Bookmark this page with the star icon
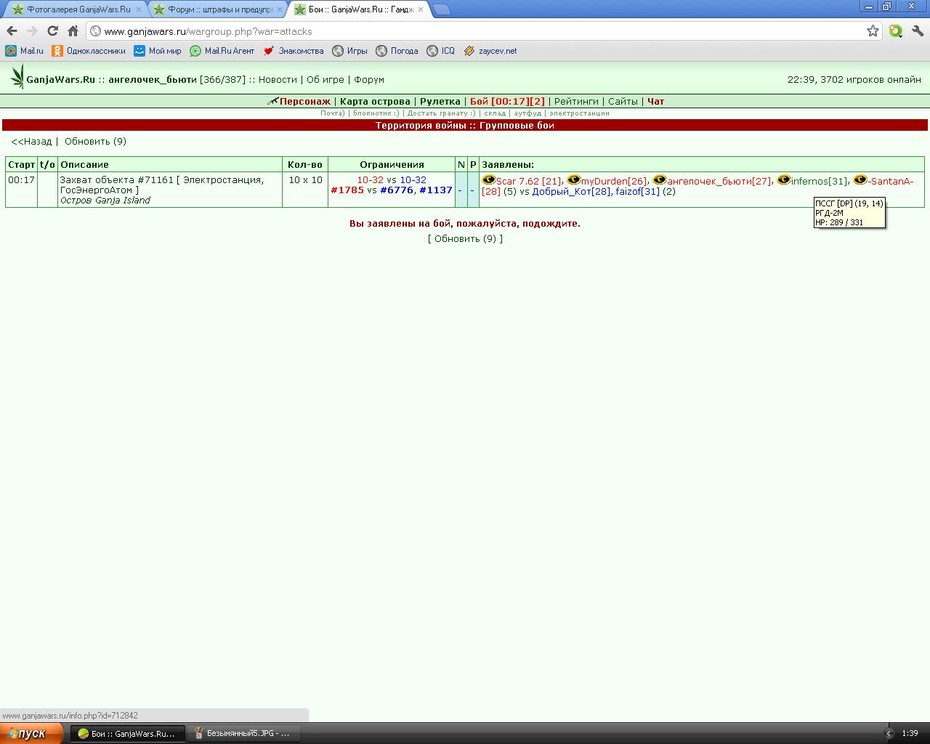The width and height of the screenshot is (930, 744). coord(872,31)
